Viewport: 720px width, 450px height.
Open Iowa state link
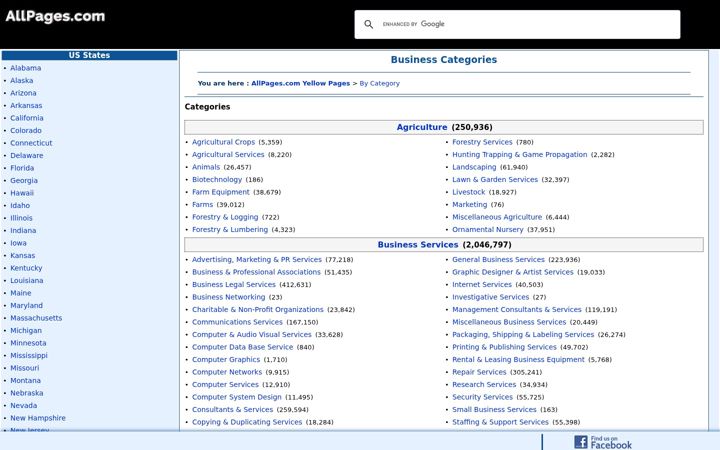18,243
